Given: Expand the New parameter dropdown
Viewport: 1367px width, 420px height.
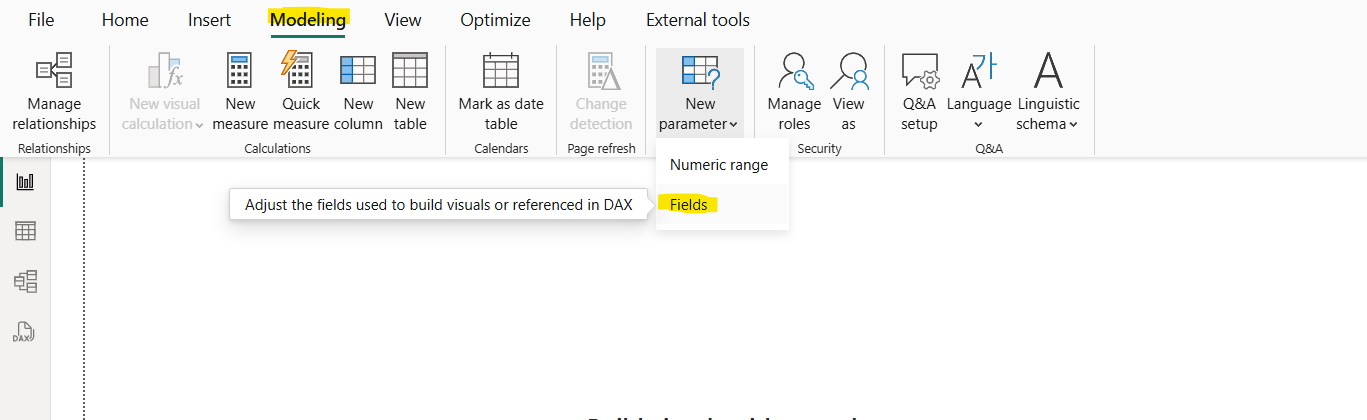Looking at the screenshot, I should [700, 93].
